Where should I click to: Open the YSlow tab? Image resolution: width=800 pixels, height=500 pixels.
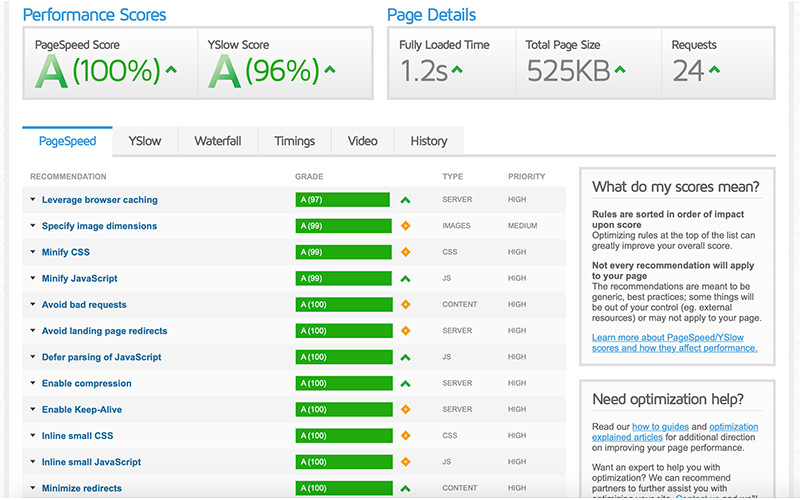tap(145, 141)
